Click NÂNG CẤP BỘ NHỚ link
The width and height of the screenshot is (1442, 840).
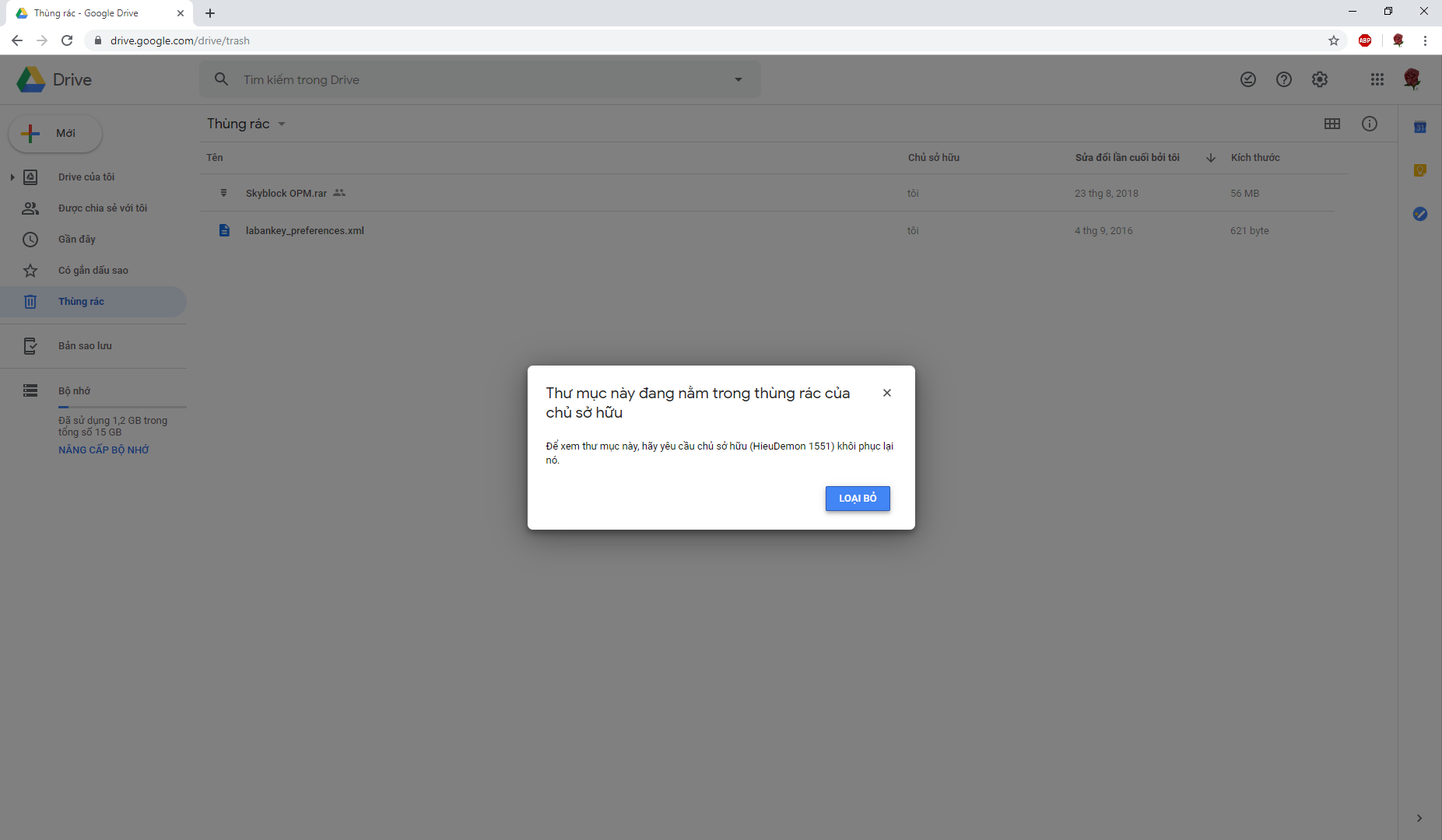(104, 450)
